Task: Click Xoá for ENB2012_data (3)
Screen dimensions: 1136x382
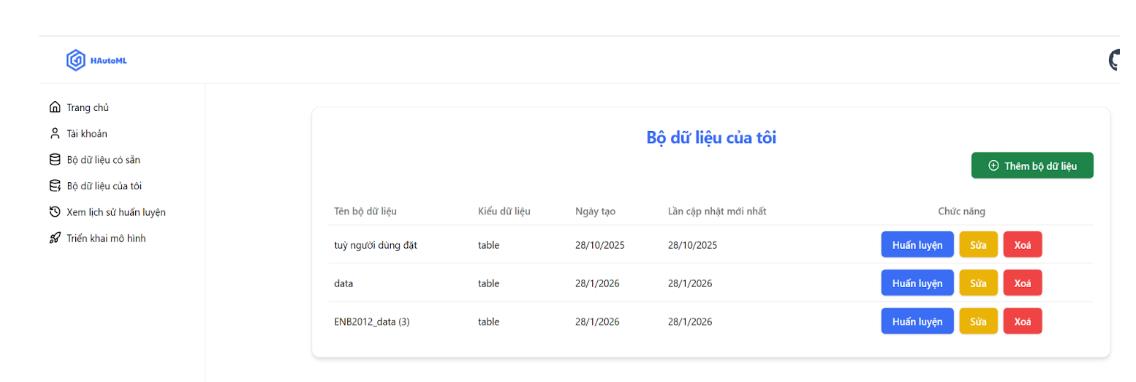Action: pos(1023,322)
